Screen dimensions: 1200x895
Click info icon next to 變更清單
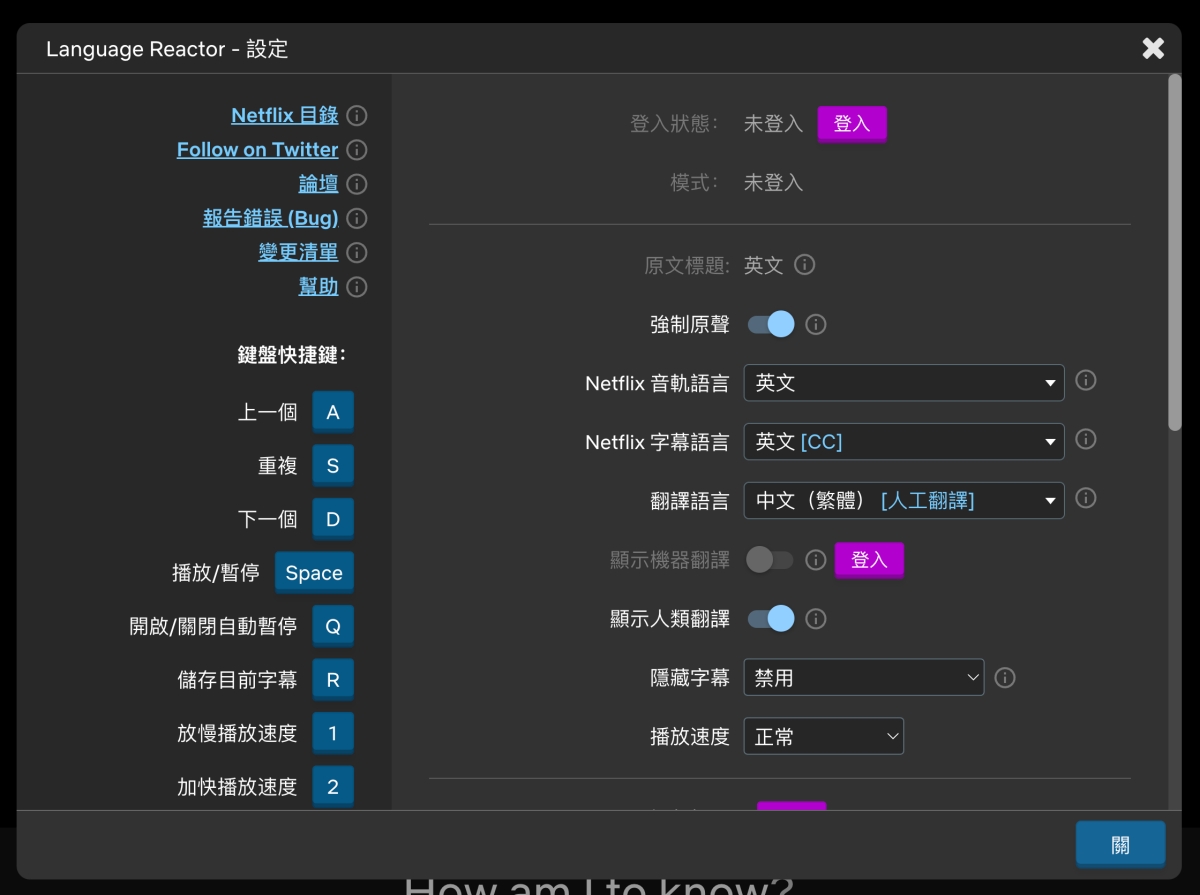tap(356, 253)
